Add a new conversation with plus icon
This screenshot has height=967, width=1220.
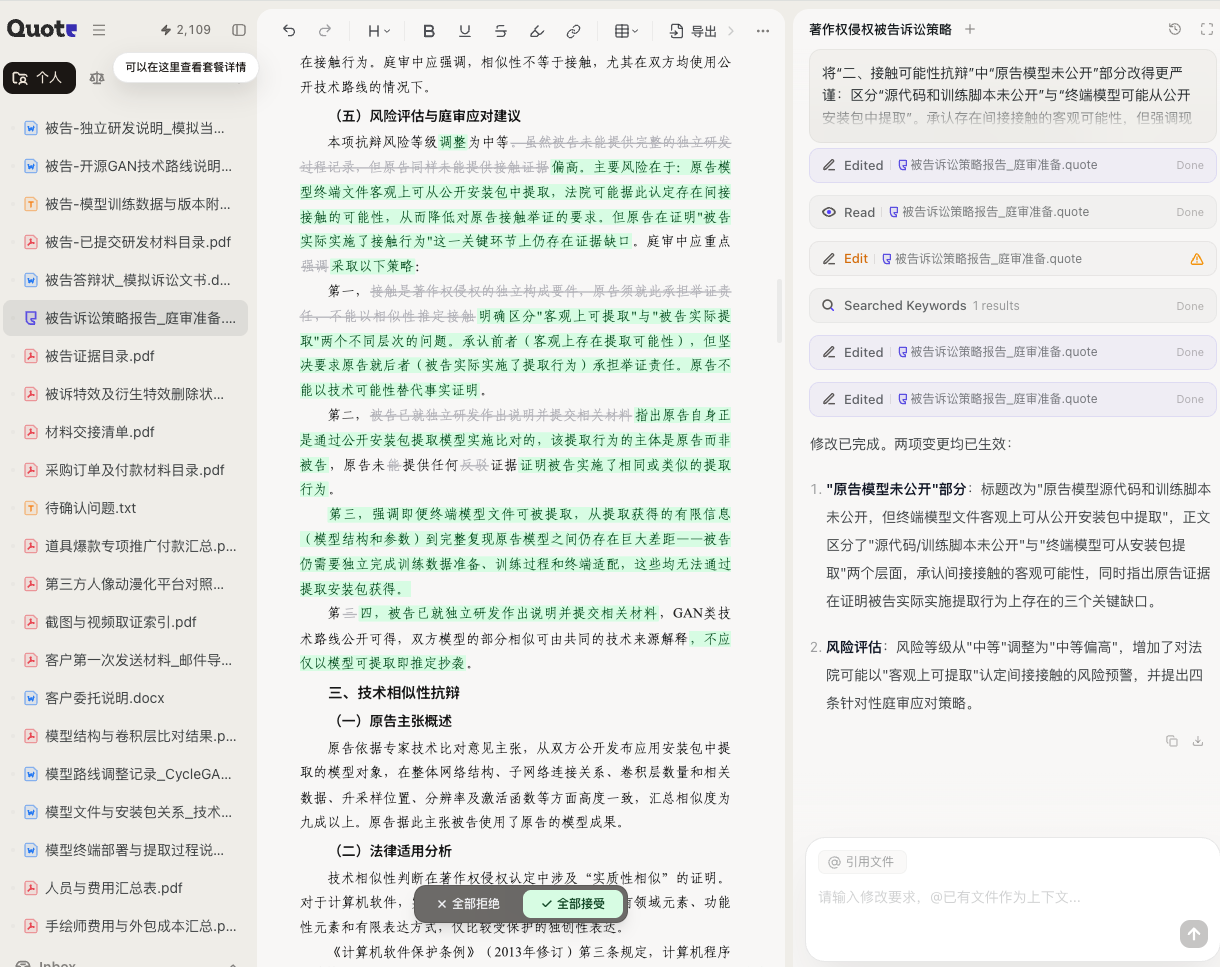pyautogui.click(x=969, y=30)
